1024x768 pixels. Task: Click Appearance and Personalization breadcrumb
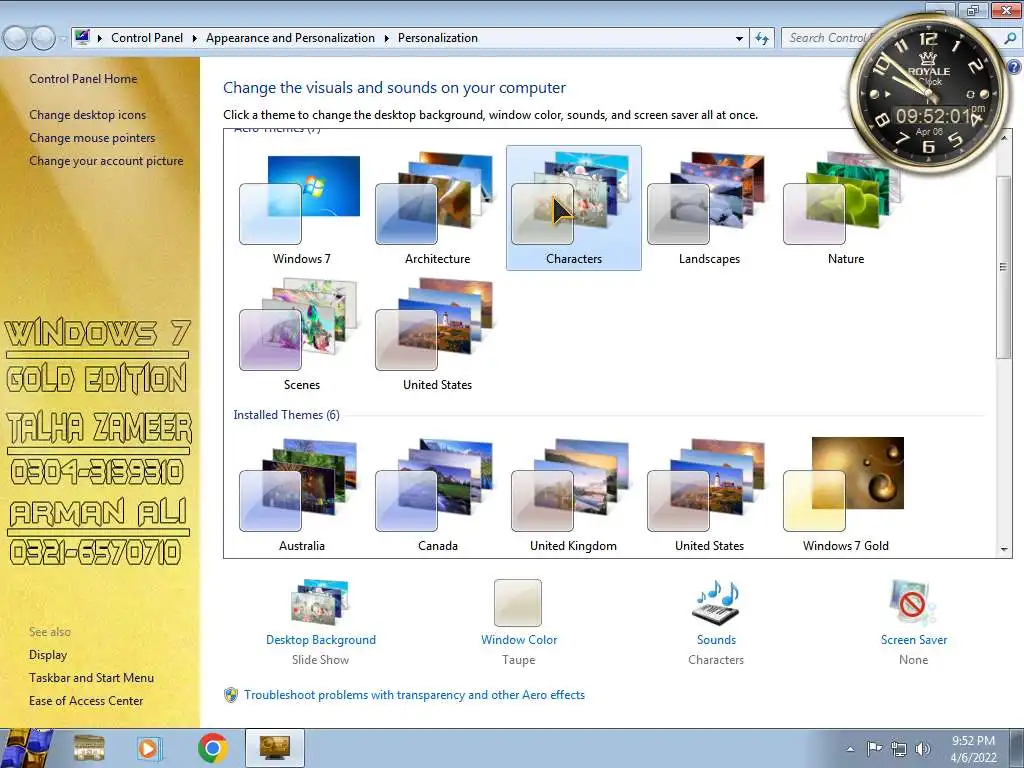(291, 38)
